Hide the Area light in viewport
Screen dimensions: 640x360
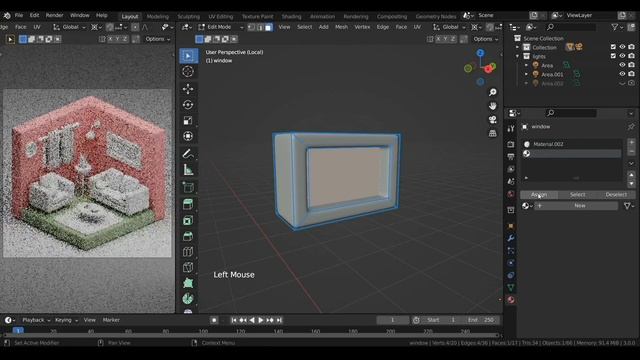(x=622, y=65)
